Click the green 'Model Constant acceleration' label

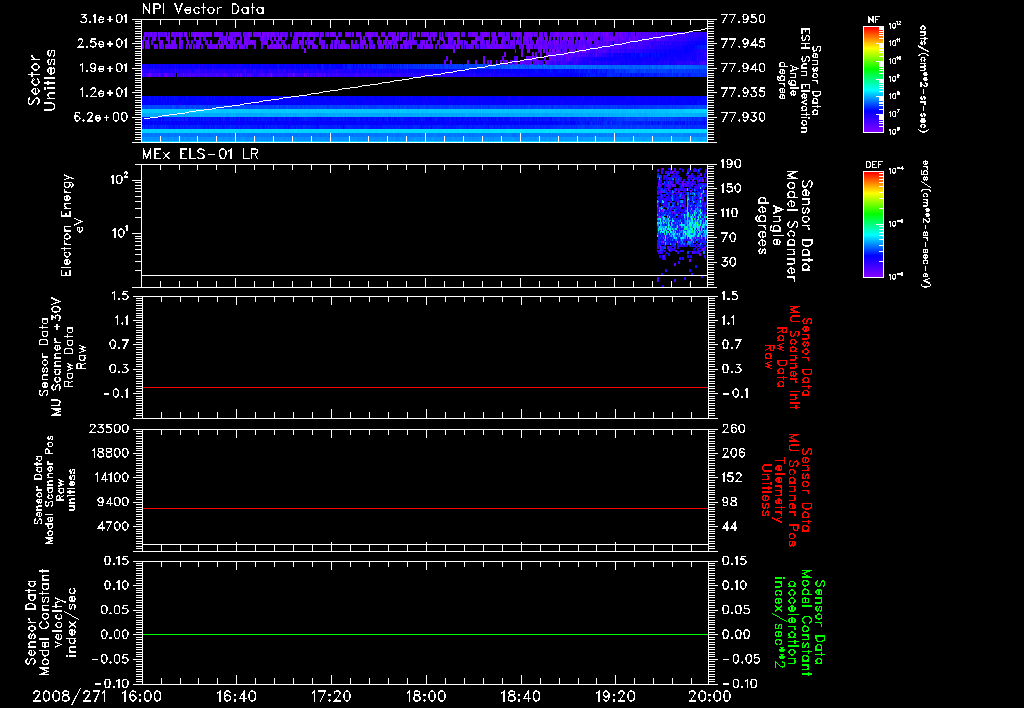(x=800, y=623)
